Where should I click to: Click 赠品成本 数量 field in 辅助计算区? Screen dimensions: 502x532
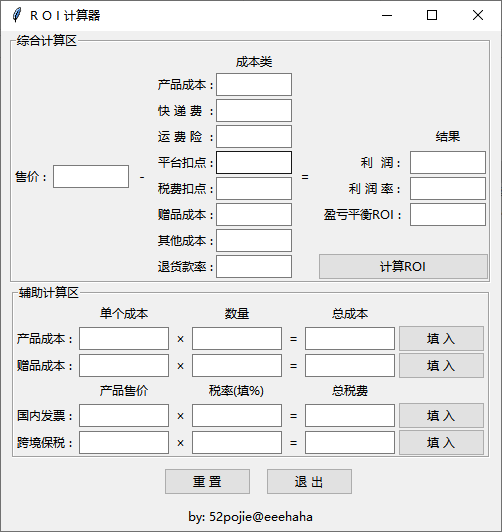[x=237, y=366]
